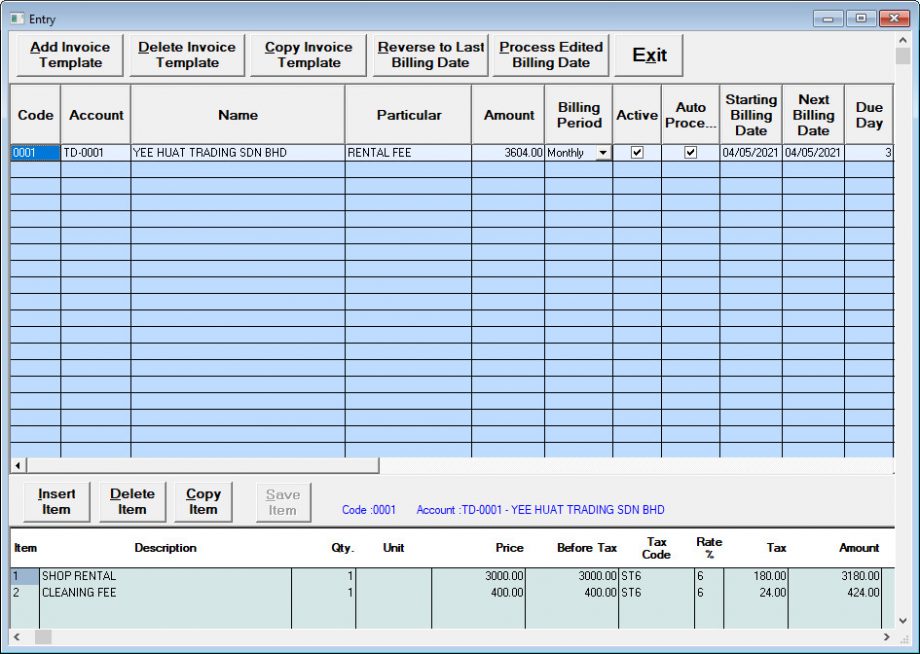Click the Next Billing Date cell 04/05/2021

tap(813, 152)
